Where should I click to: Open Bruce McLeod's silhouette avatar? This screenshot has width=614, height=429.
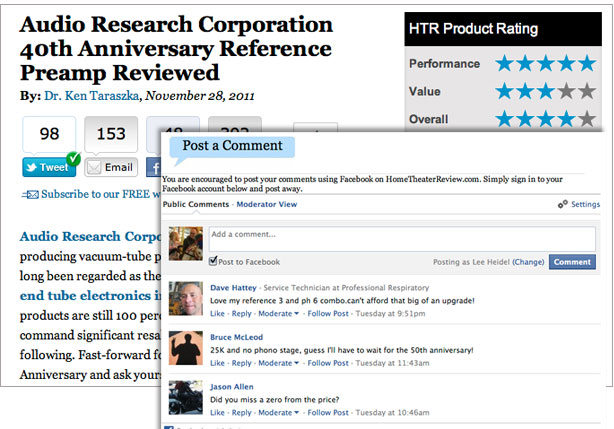(x=186, y=348)
